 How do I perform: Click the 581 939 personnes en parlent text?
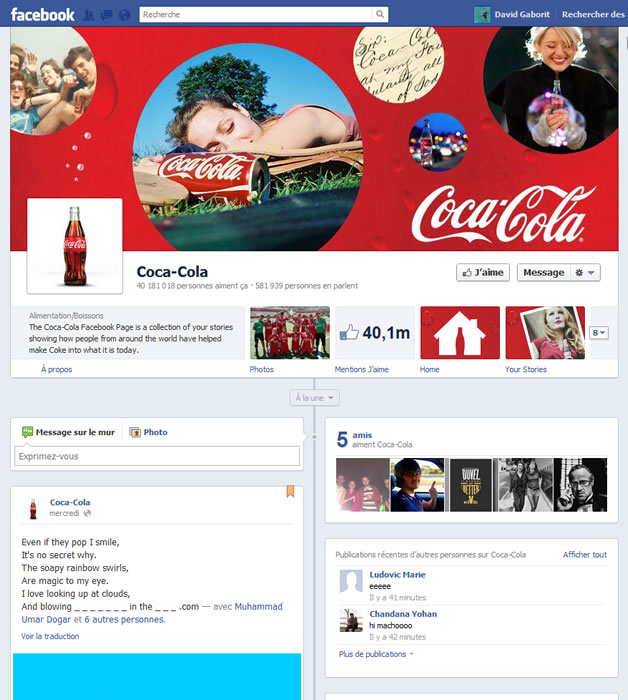[307, 286]
